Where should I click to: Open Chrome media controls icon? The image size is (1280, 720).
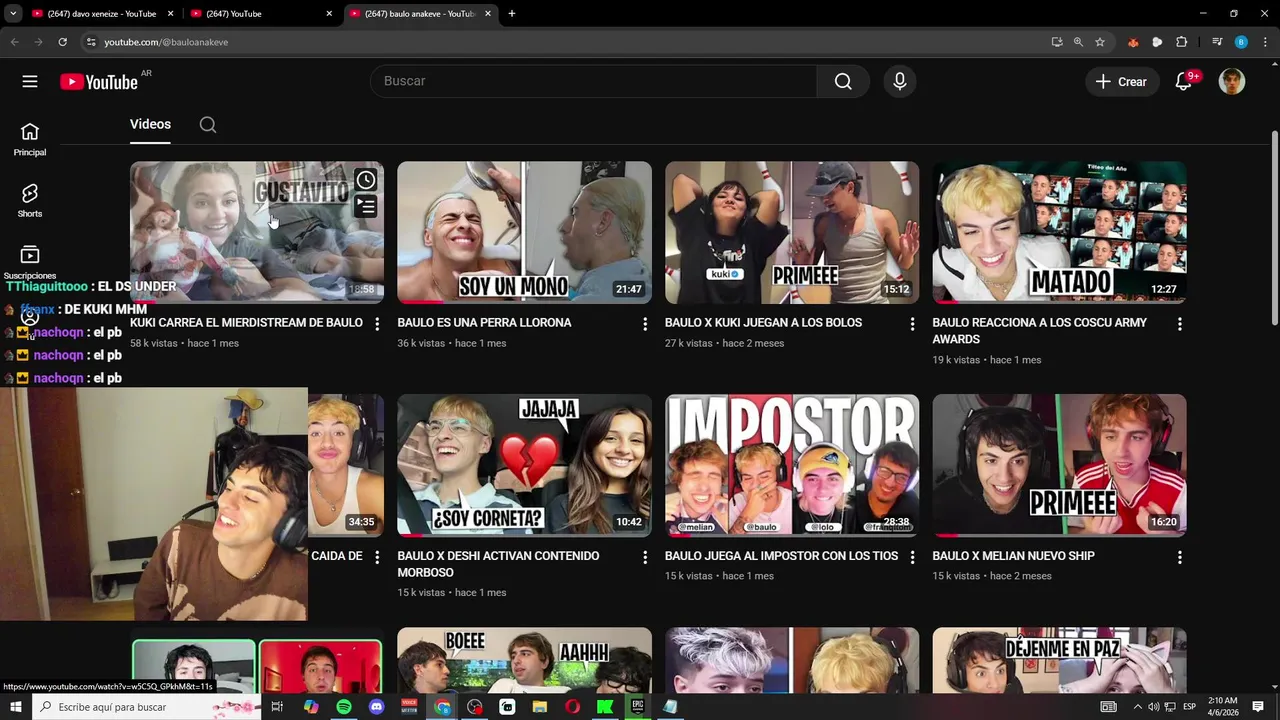pos(1217,42)
